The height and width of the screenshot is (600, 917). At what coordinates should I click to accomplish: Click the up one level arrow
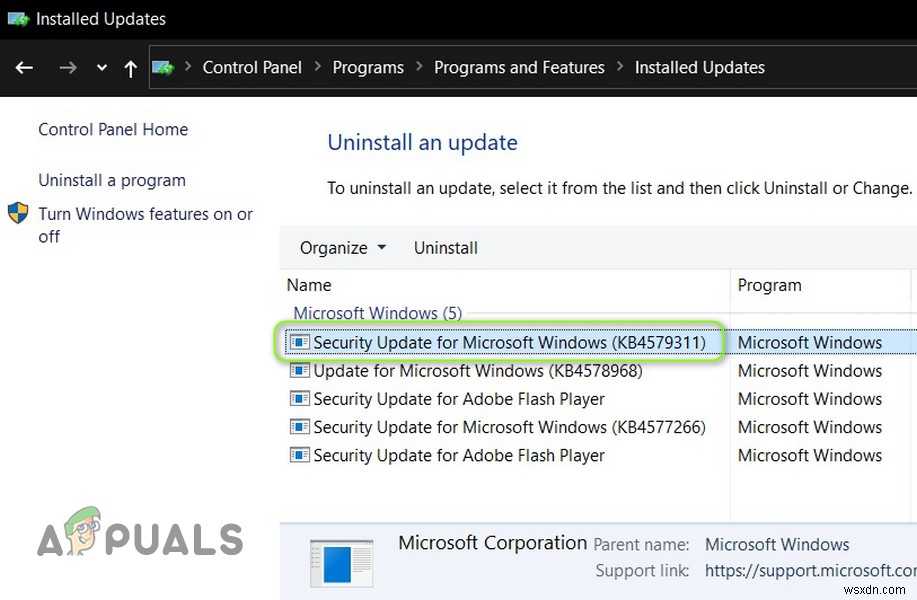coord(131,67)
